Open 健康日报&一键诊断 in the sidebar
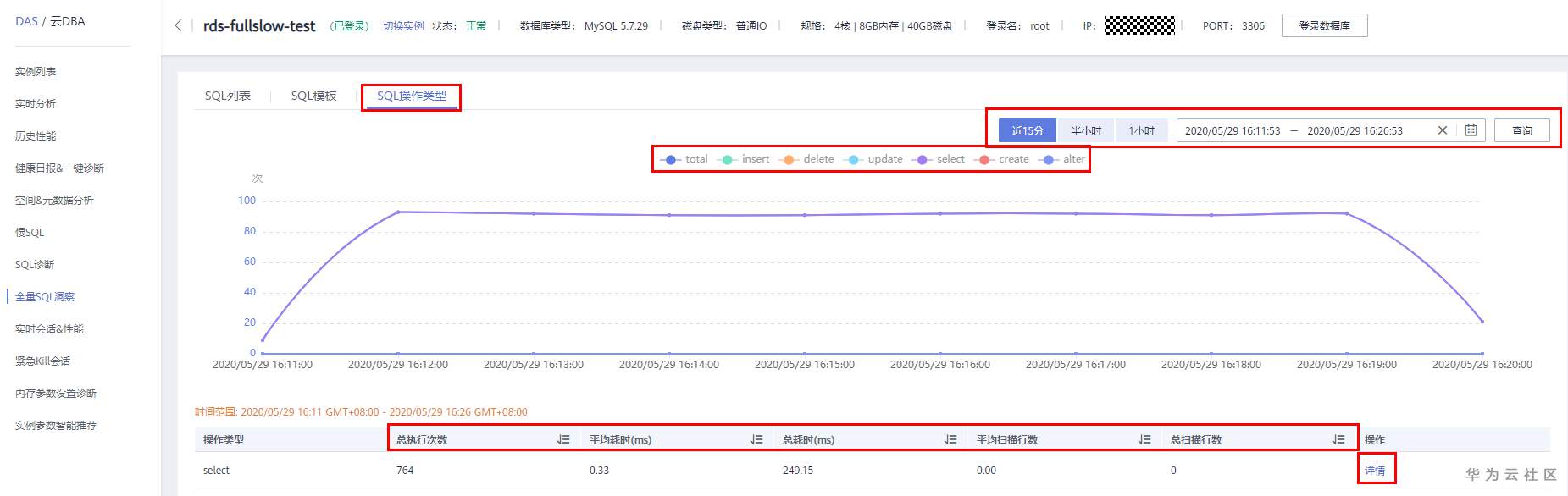 [59, 168]
